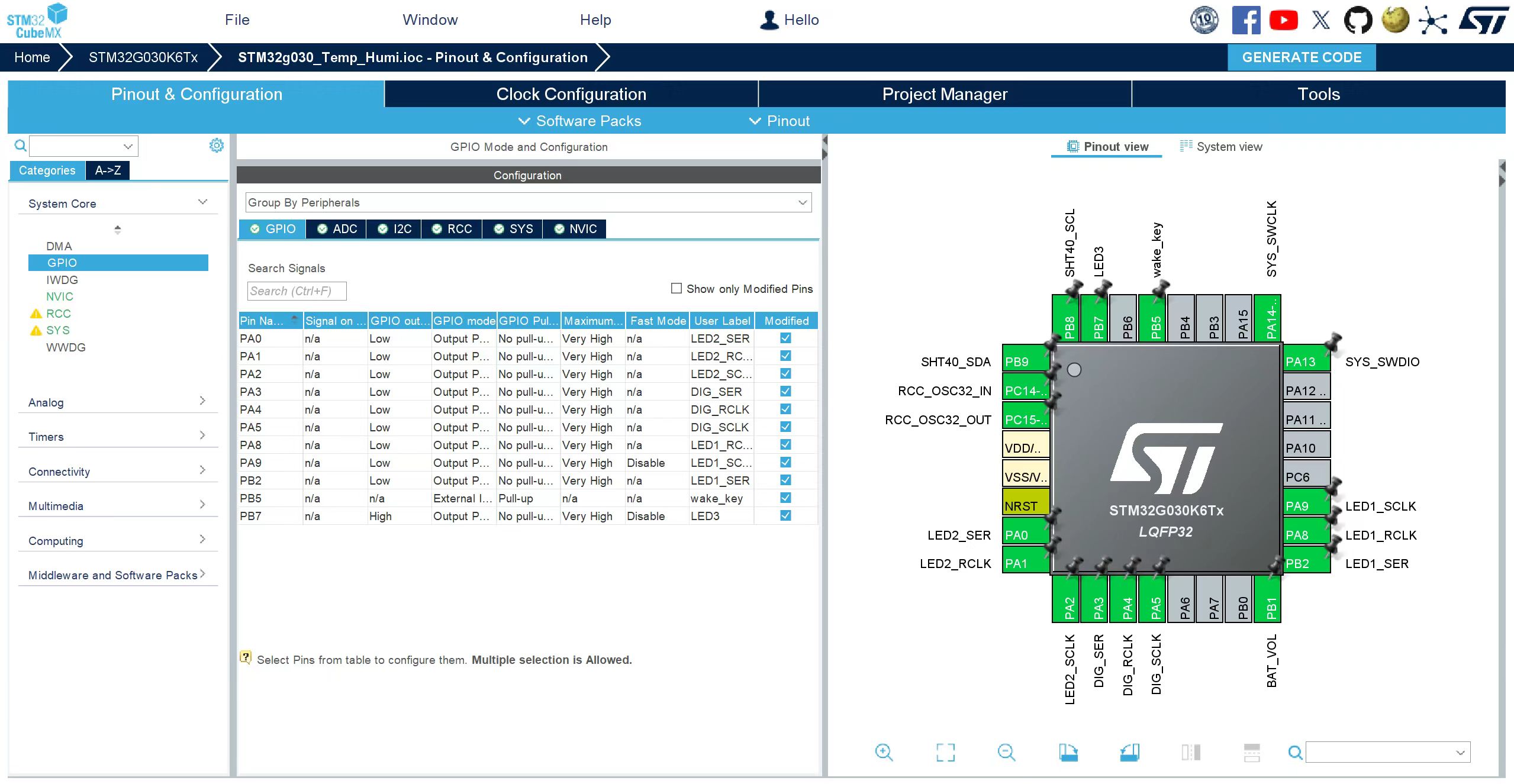This screenshot has width=1514, height=784.
Task: Open the Help menu
Action: [x=595, y=20]
